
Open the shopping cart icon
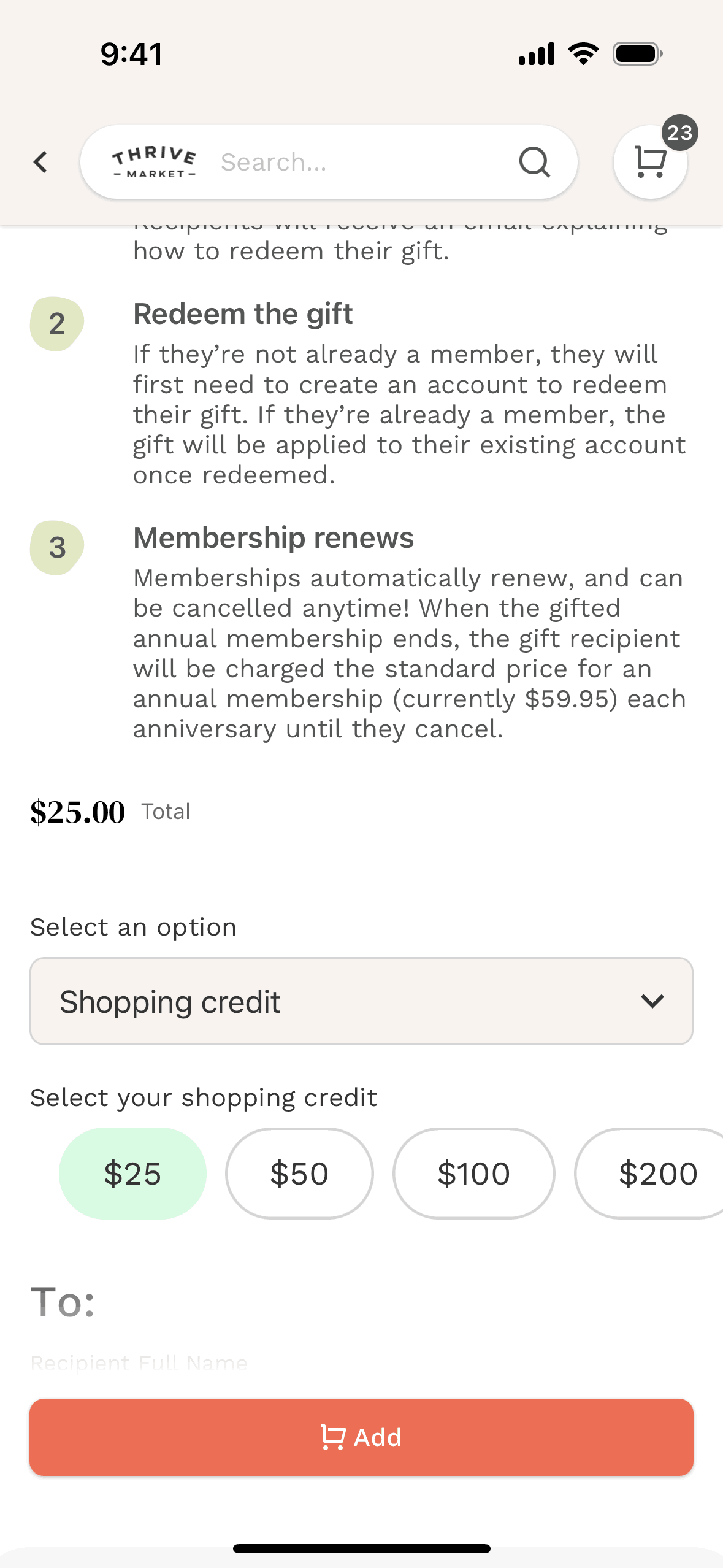(x=649, y=163)
